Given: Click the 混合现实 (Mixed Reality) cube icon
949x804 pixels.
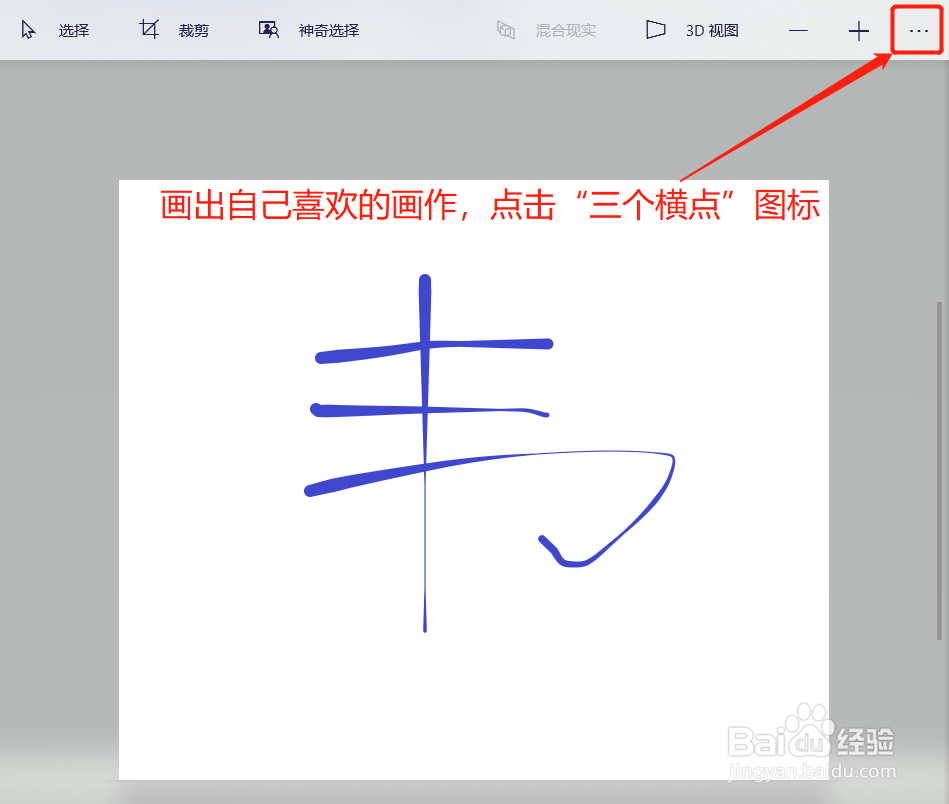Looking at the screenshot, I should 506,30.
